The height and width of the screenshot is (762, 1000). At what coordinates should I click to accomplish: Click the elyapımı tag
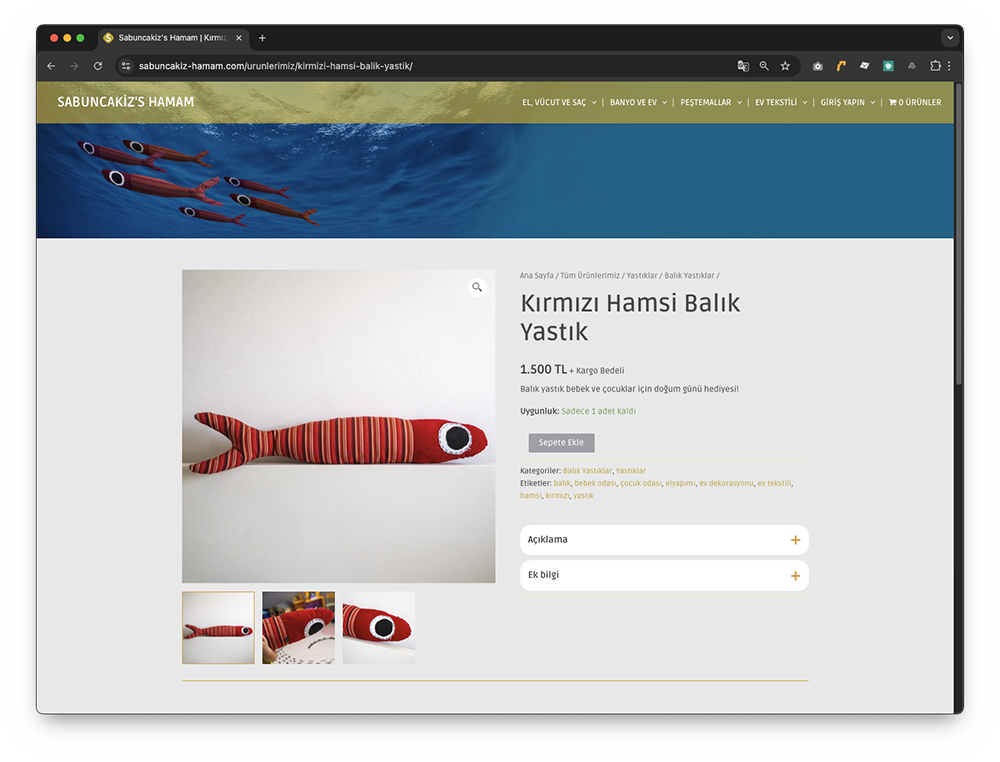[x=680, y=483]
